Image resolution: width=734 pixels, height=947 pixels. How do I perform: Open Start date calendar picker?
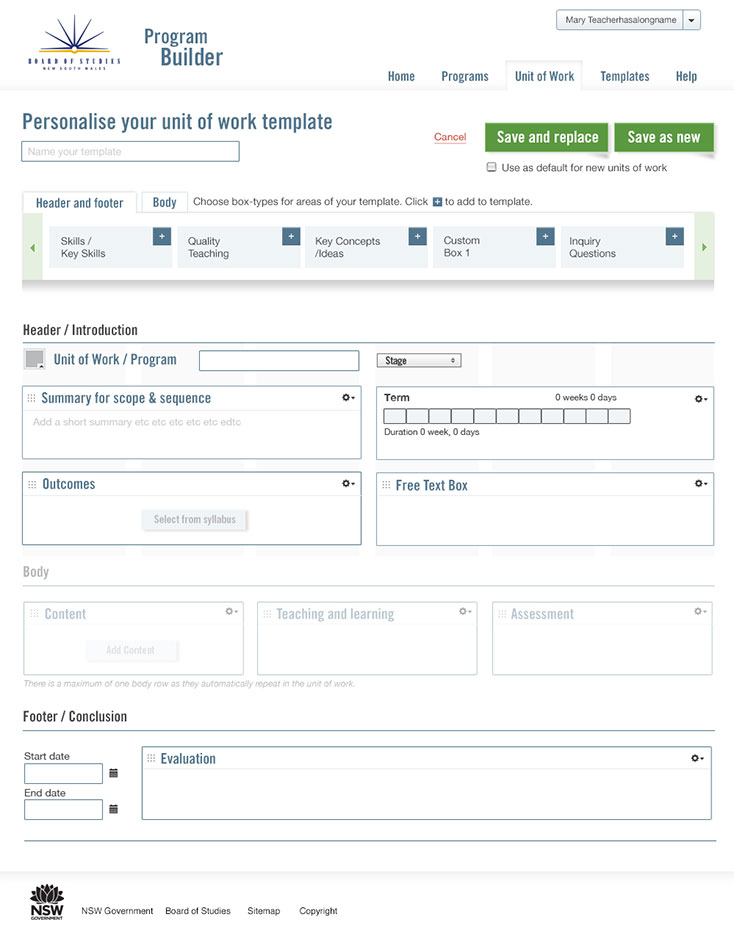[113, 773]
